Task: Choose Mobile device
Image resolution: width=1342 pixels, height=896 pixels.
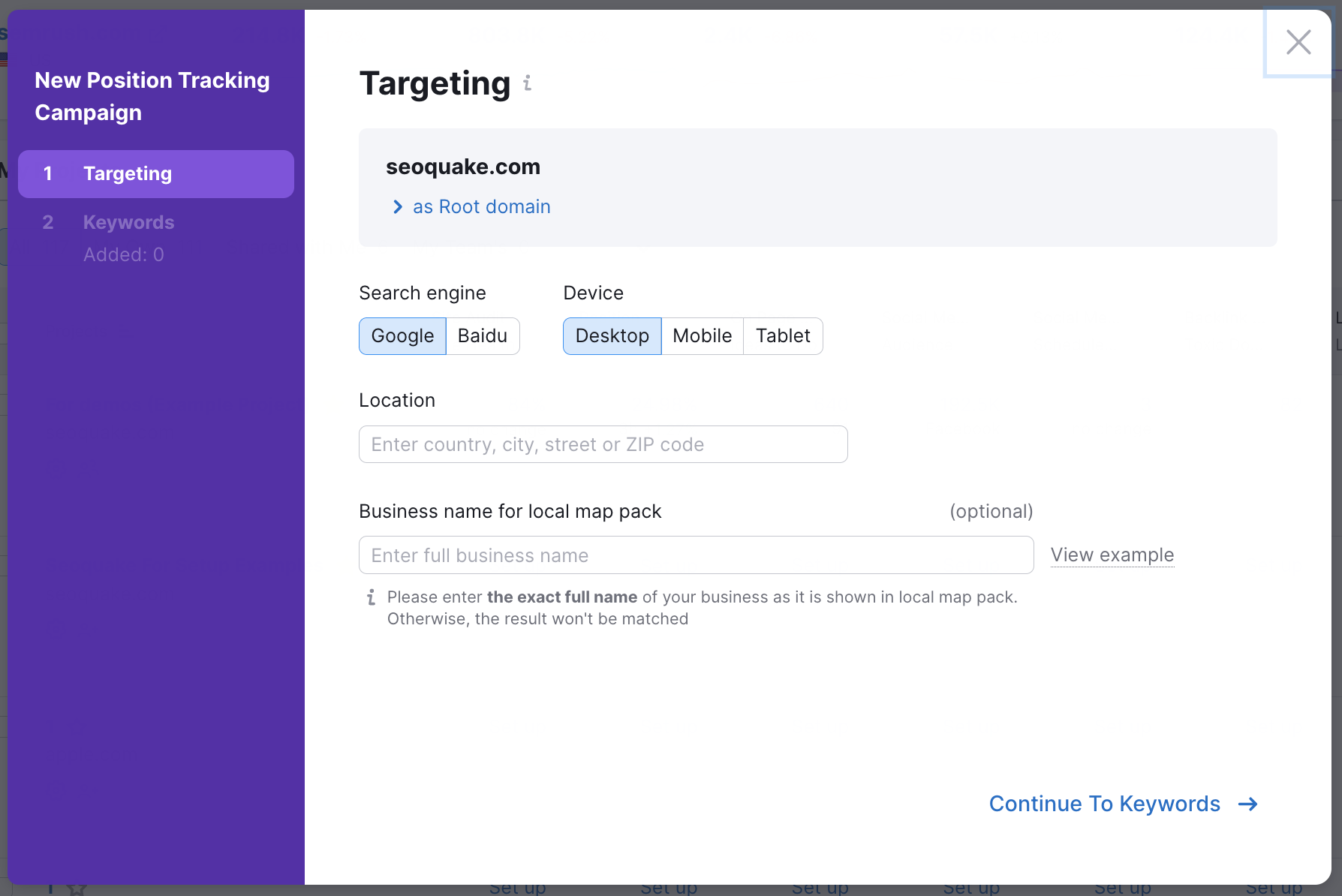Action: [703, 336]
